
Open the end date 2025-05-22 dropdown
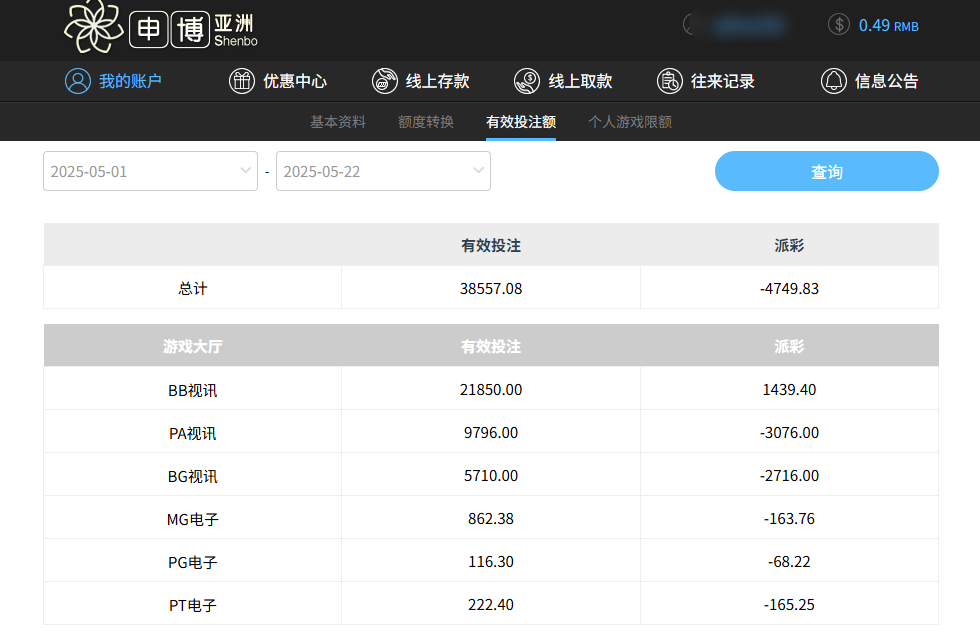coord(383,171)
